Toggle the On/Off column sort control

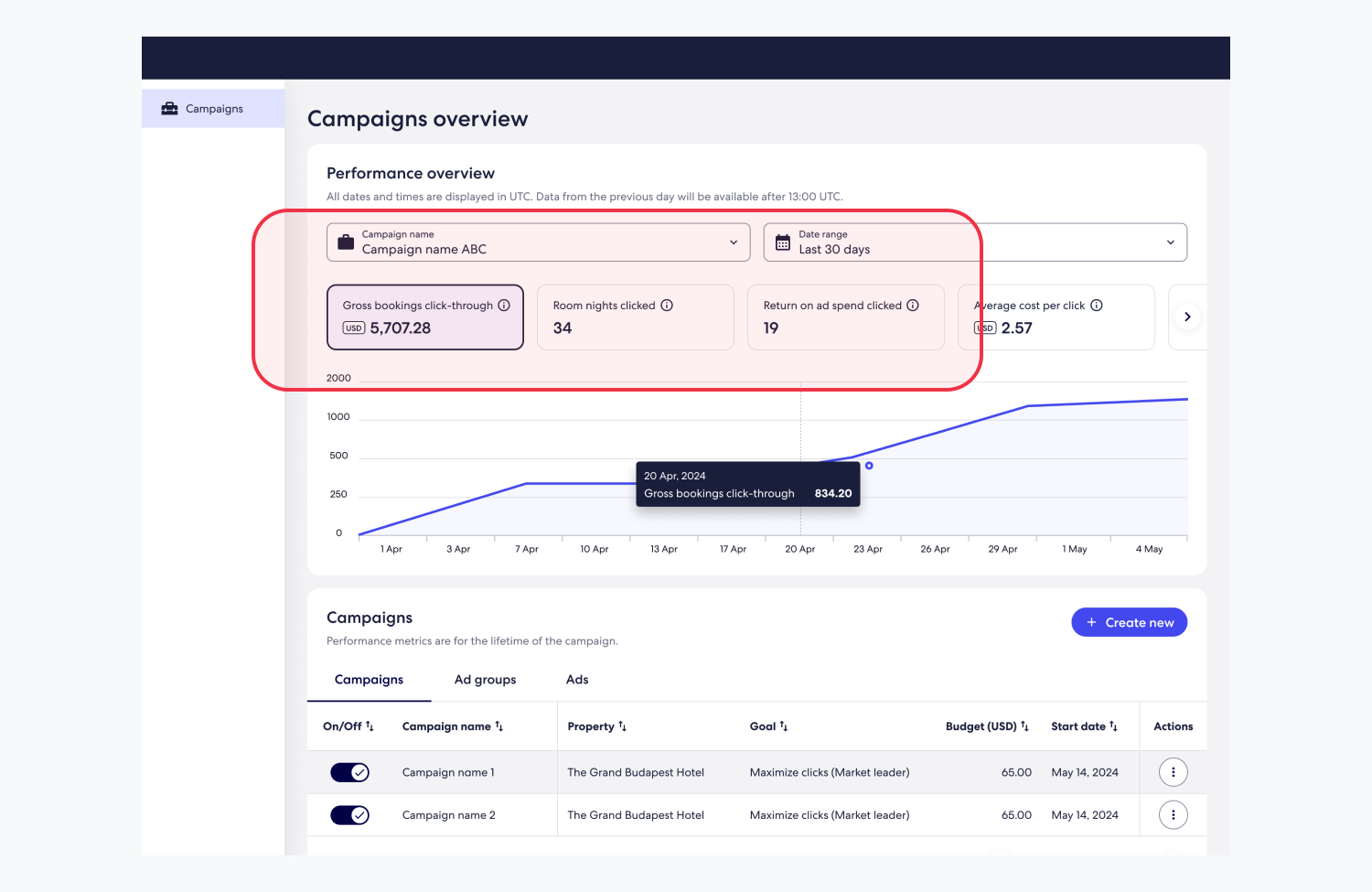coord(370,725)
